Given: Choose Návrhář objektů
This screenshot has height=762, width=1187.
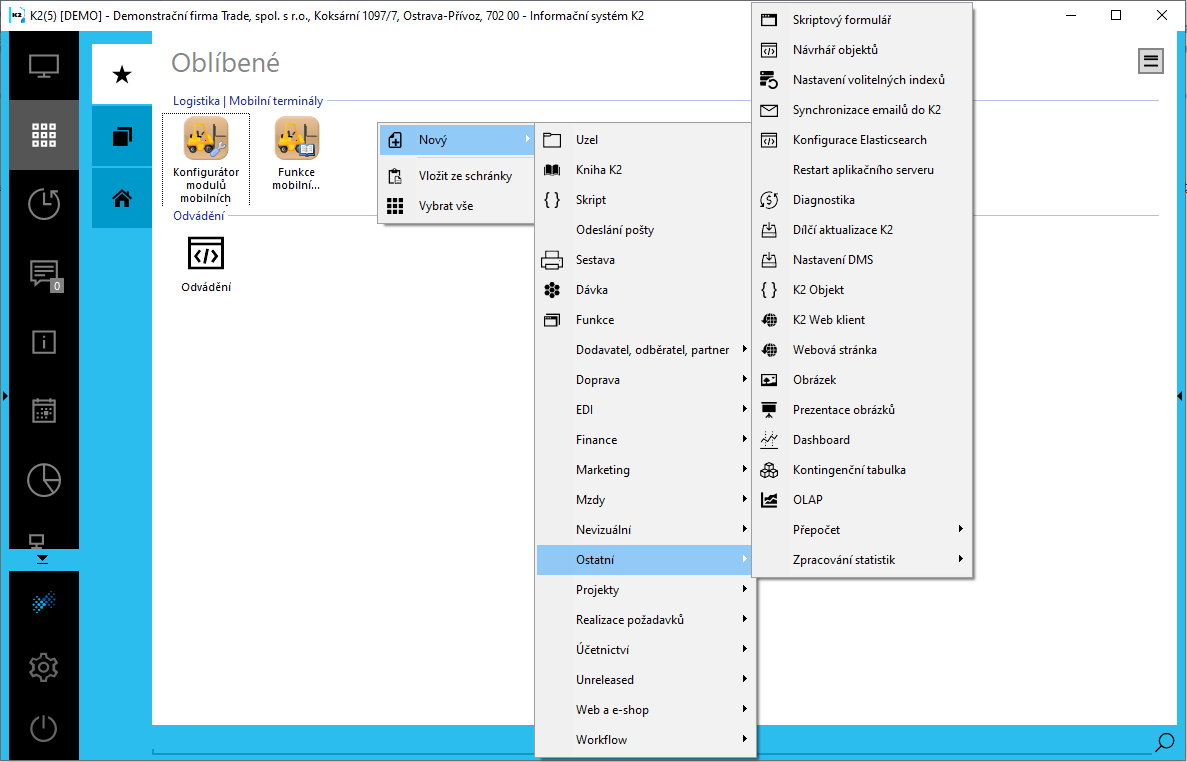Looking at the screenshot, I should 862,50.
